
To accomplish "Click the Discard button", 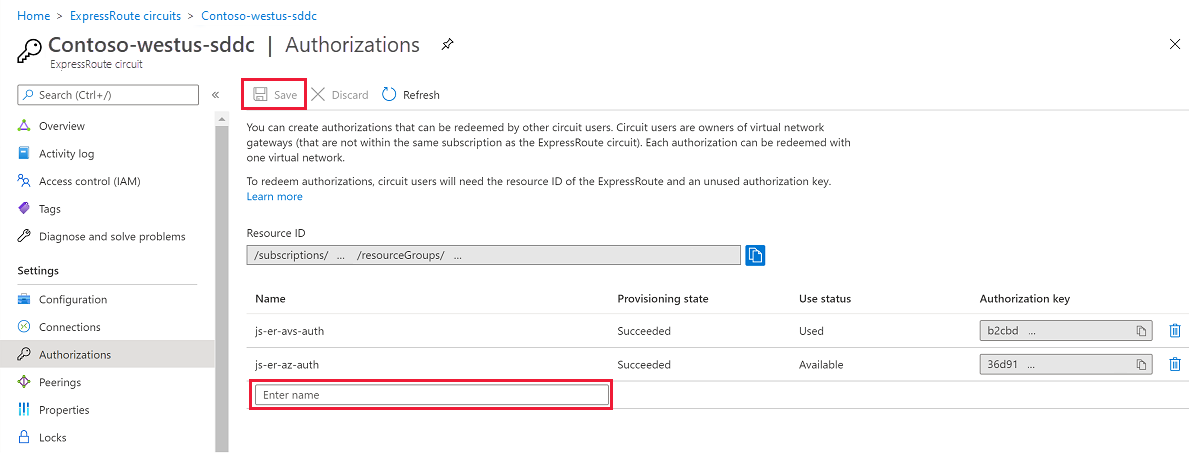I will (340, 95).
